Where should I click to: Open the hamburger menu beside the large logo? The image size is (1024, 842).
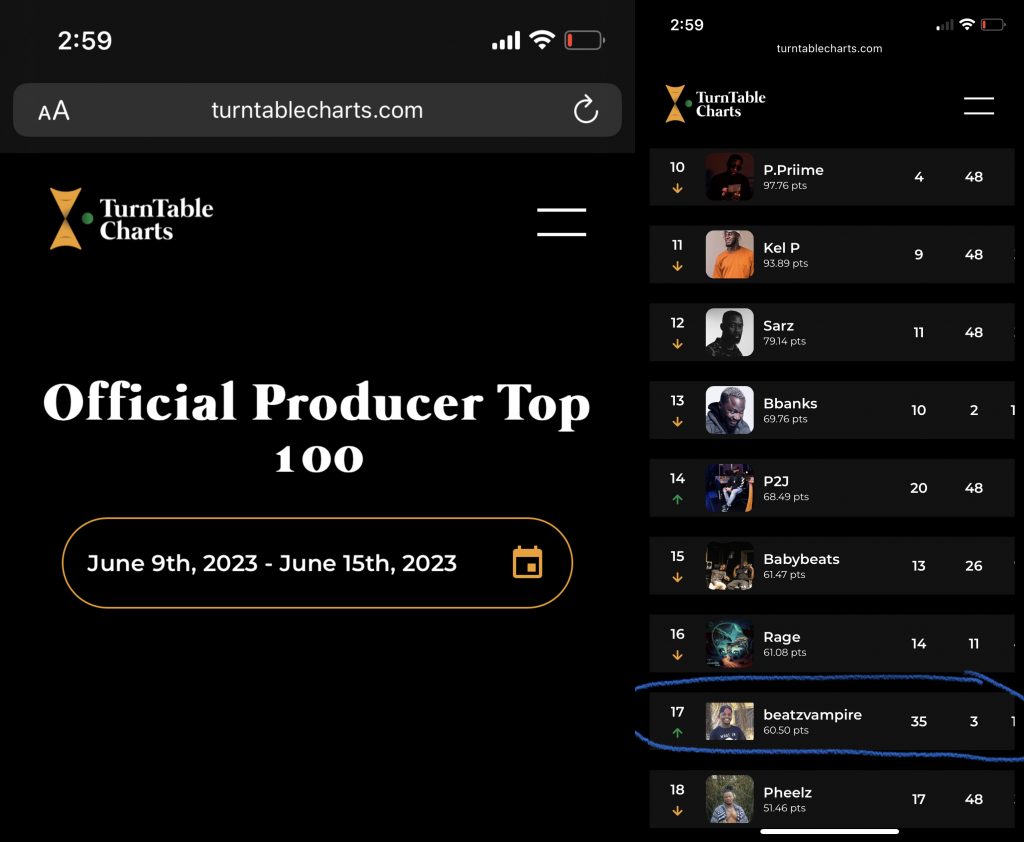click(561, 221)
